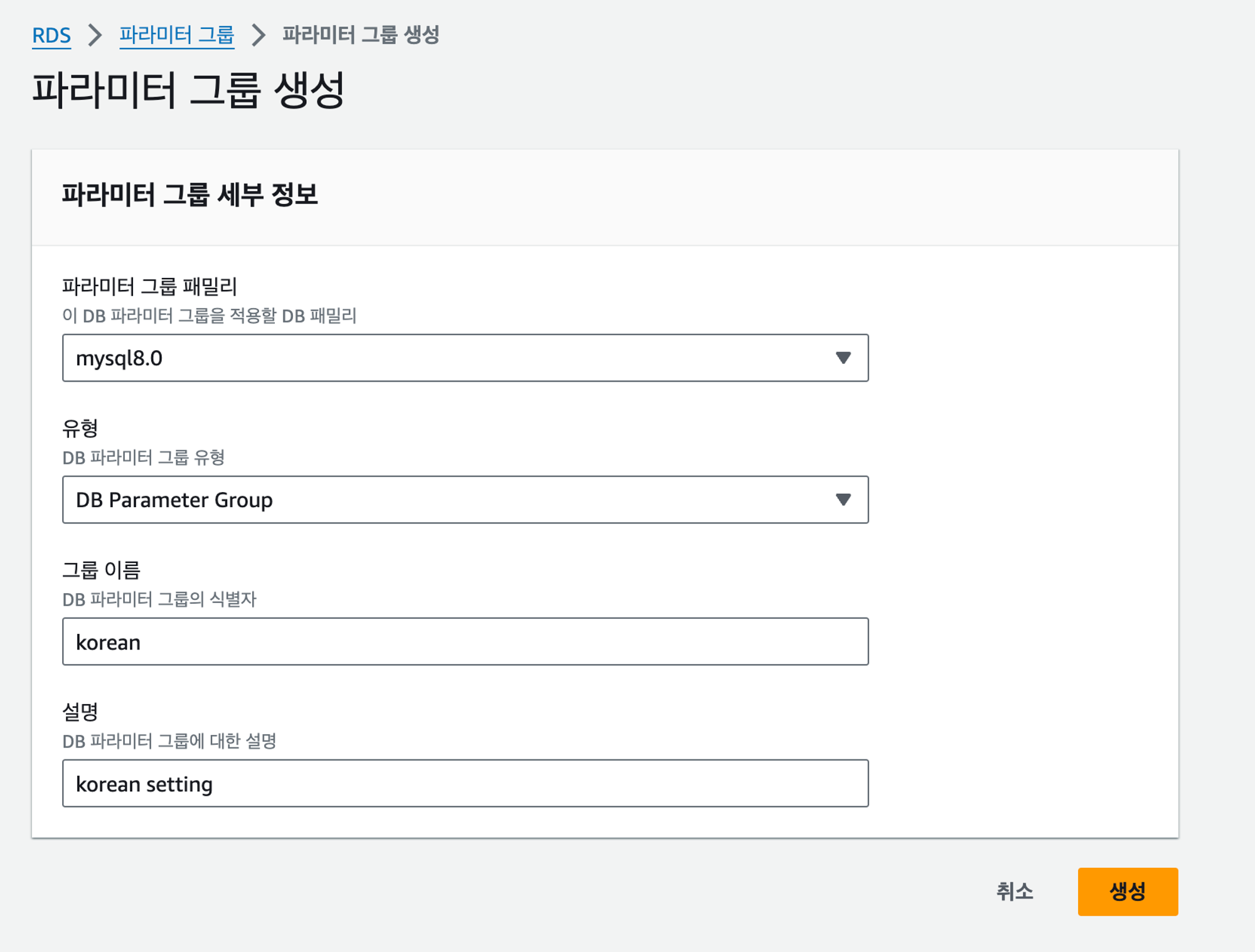Click the RDS breadcrumb link
1255x952 pixels.
(x=51, y=35)
